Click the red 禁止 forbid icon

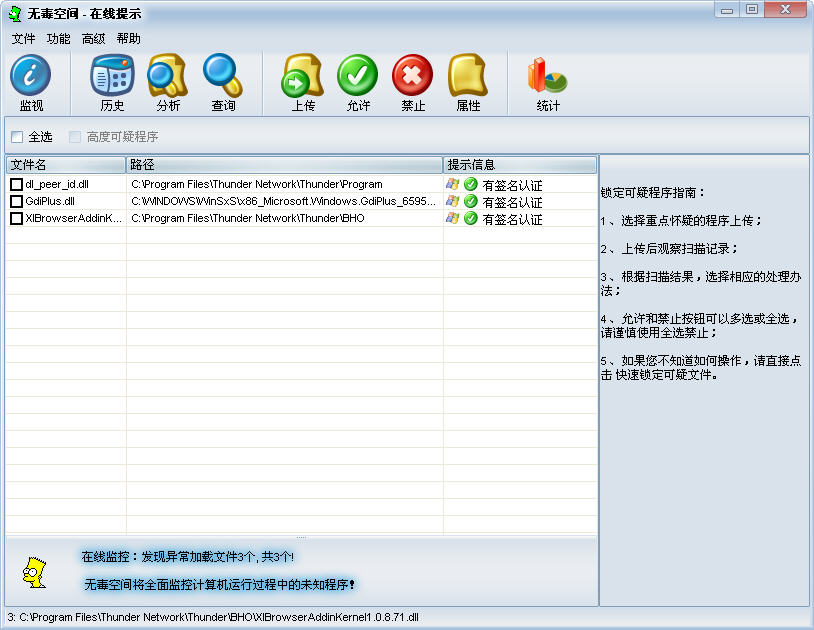coord(413,75)
